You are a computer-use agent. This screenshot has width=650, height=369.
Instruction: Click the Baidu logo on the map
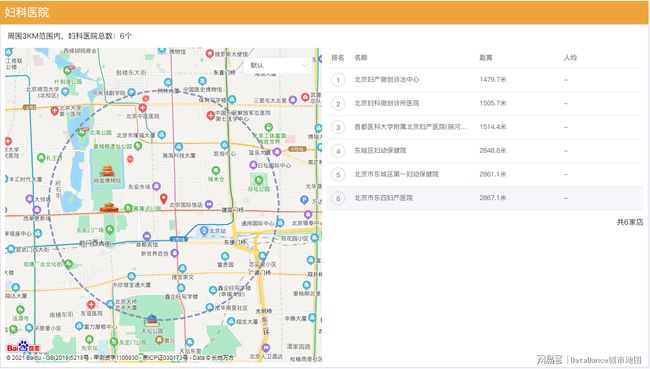[24, 347]
